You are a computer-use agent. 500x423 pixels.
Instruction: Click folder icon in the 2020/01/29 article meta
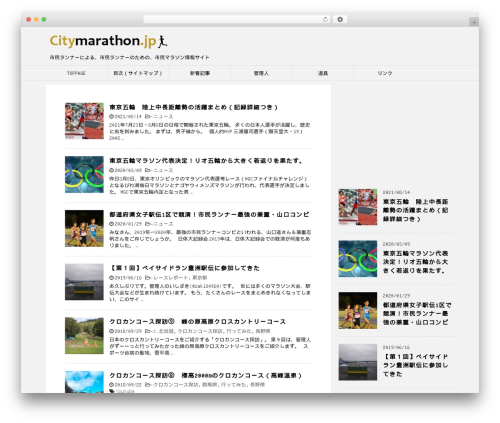point(147,224)
